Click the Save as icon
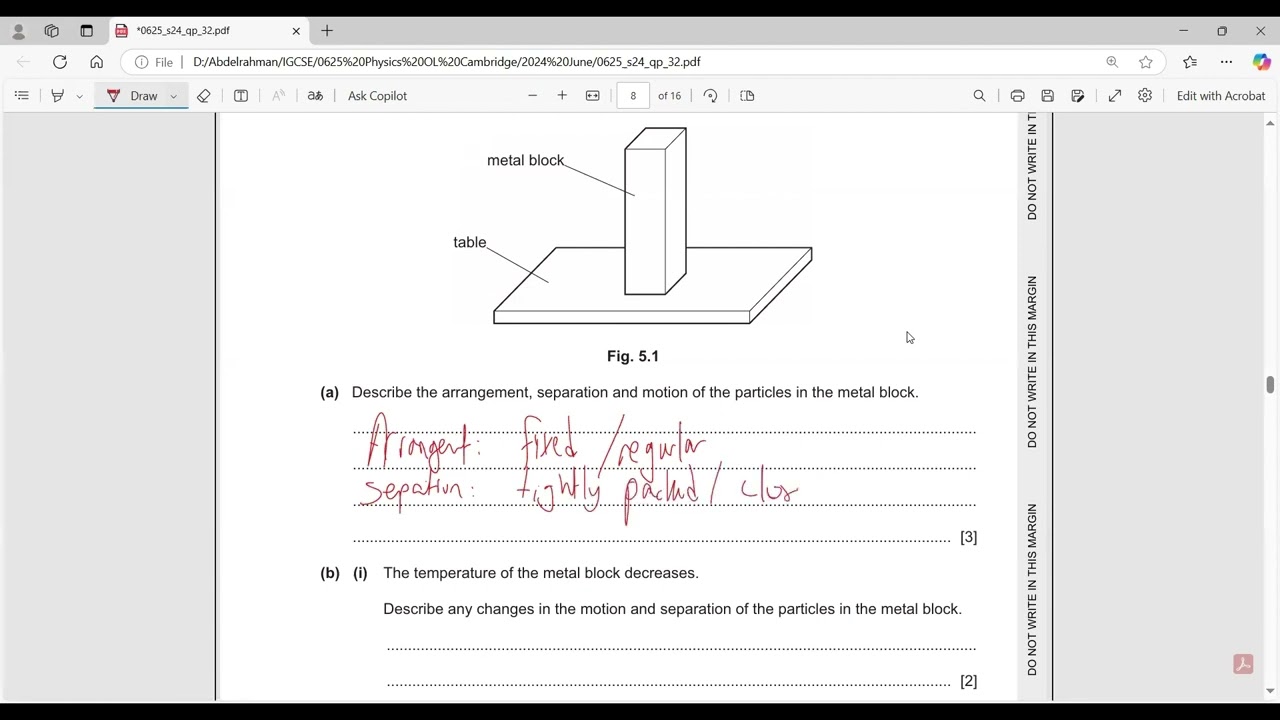The height and width of the screenshot is (720, 1280). tap(1078, 96)
